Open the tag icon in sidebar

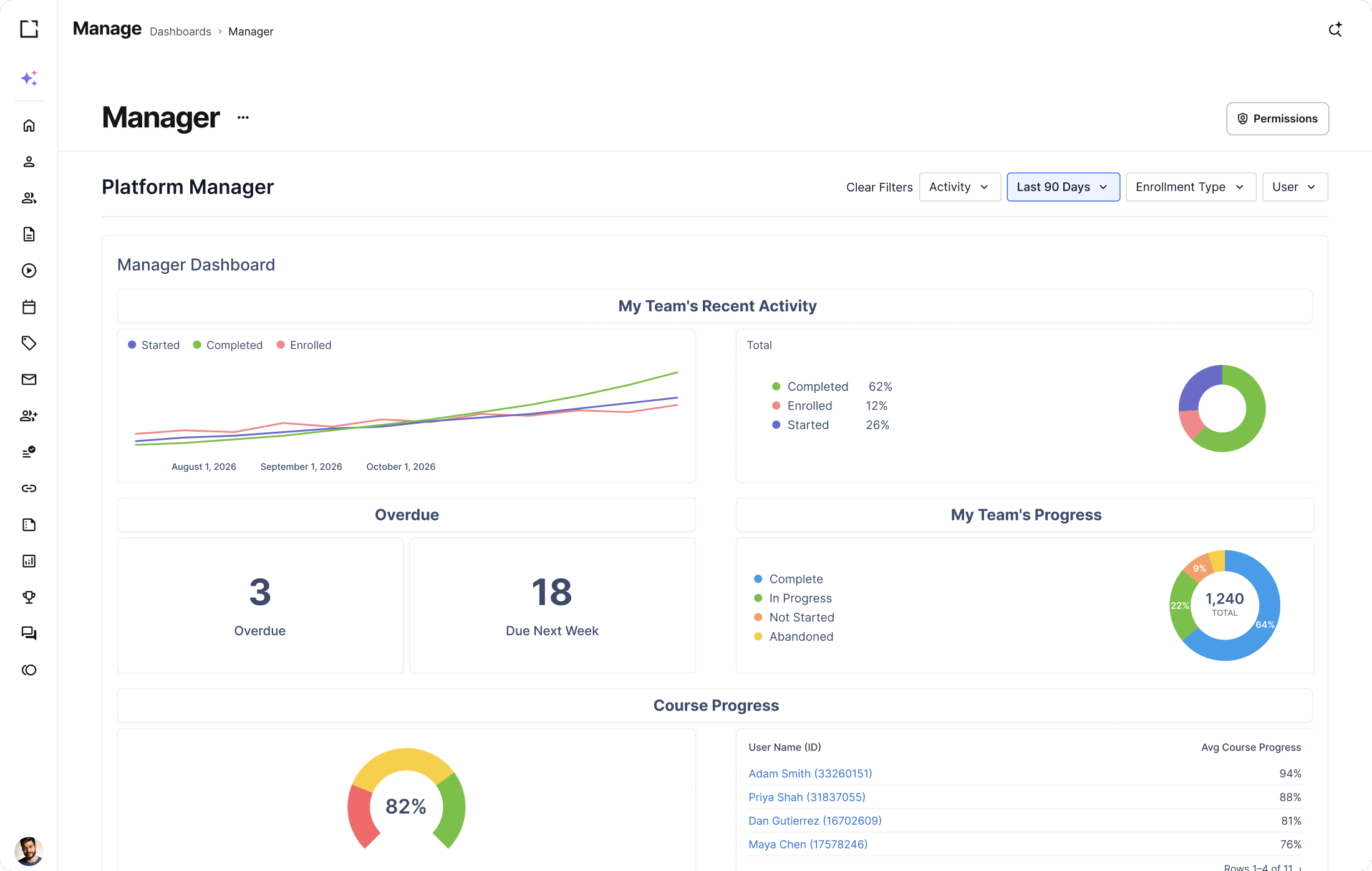29,343
